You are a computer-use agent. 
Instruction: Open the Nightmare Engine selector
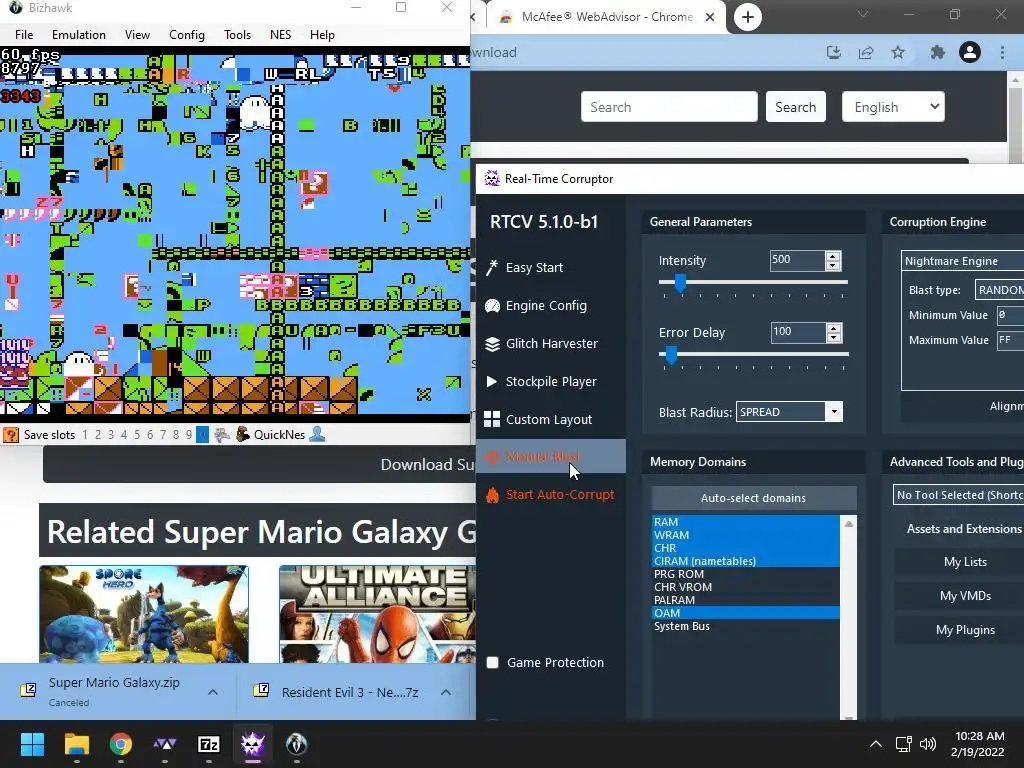click(x=963, y=261)
